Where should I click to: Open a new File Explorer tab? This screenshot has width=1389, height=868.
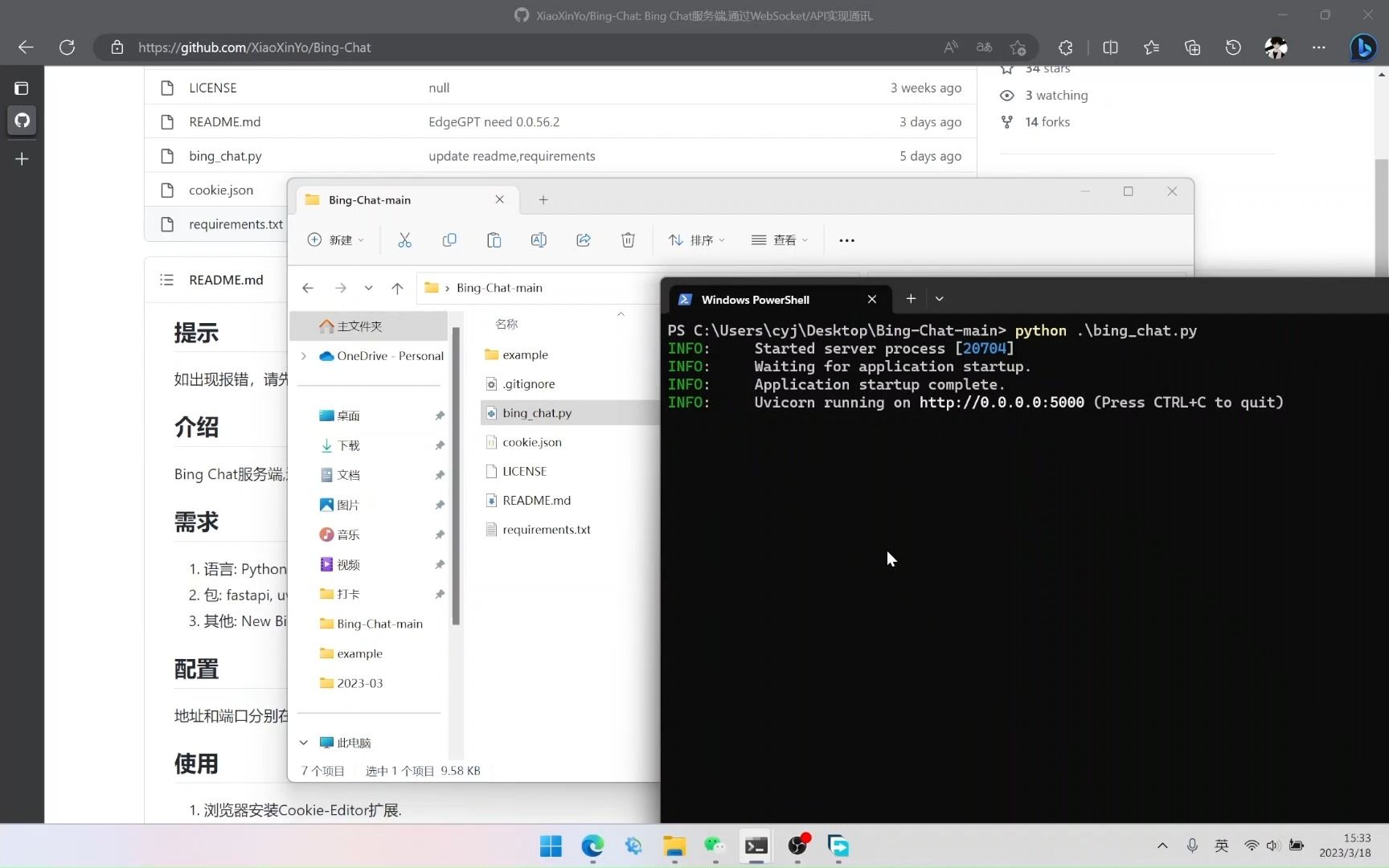(x=543, y=199)
